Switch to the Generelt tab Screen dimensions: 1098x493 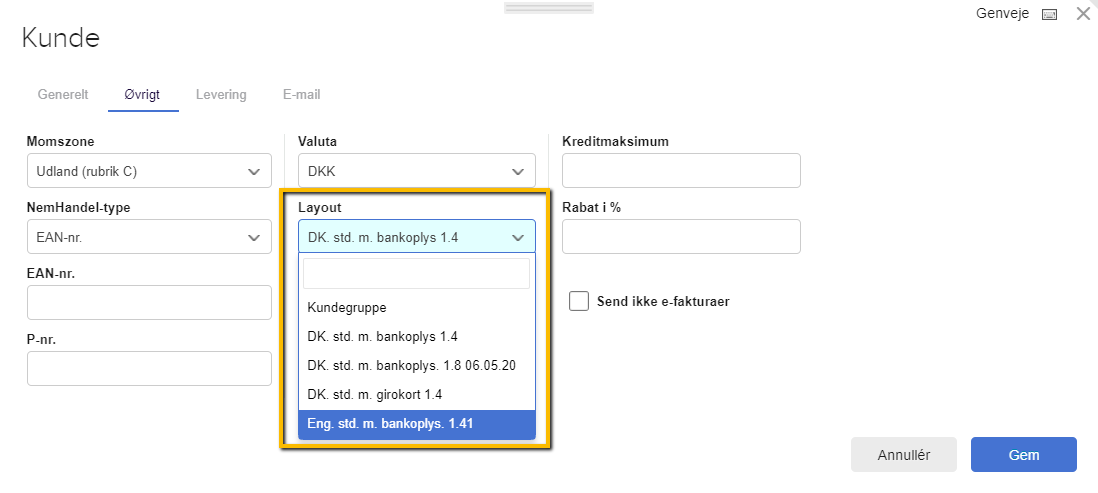tap(63, 95)
